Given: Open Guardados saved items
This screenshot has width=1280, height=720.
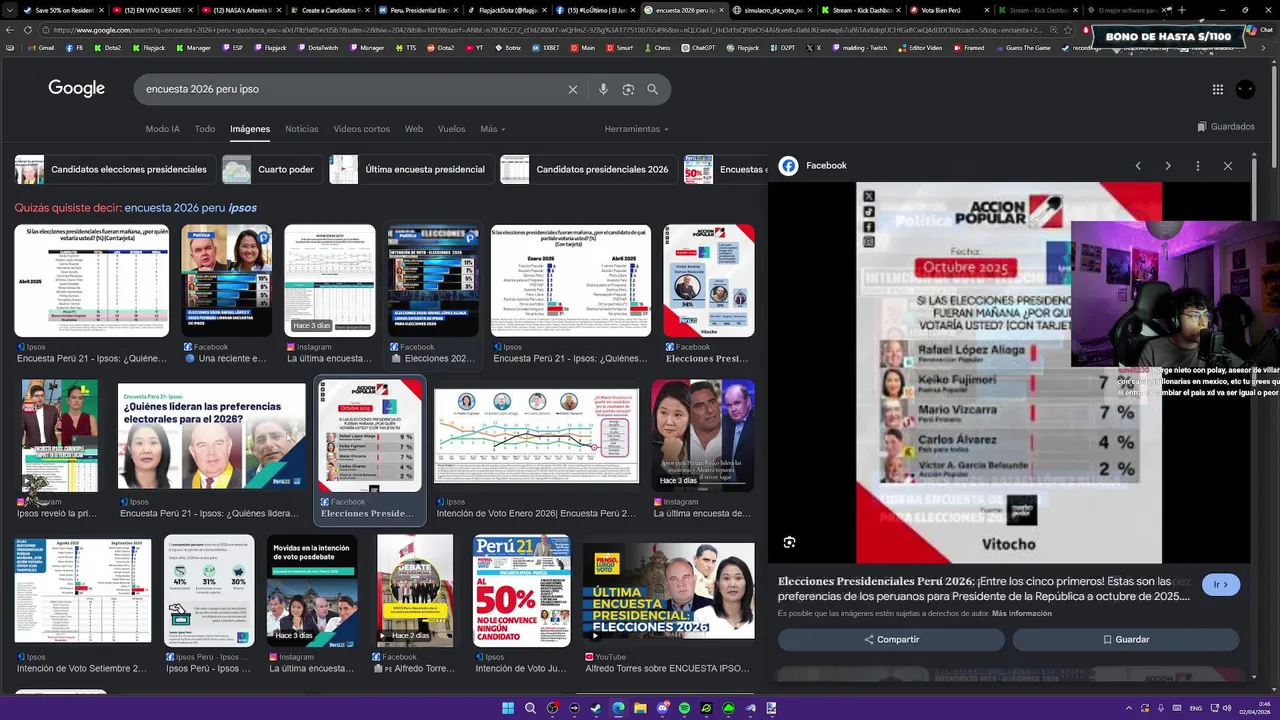Looking at the screenshot, I should coord(1226,127).
